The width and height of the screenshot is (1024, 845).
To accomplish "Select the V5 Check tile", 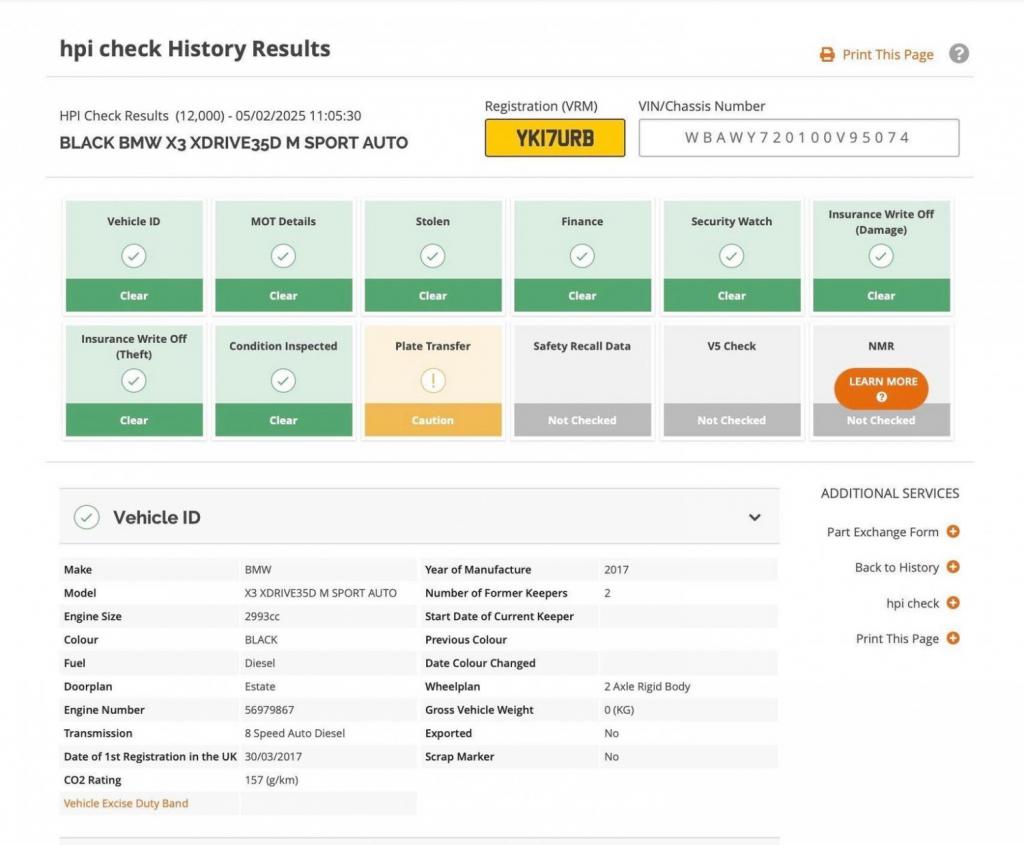I will 731,380.
